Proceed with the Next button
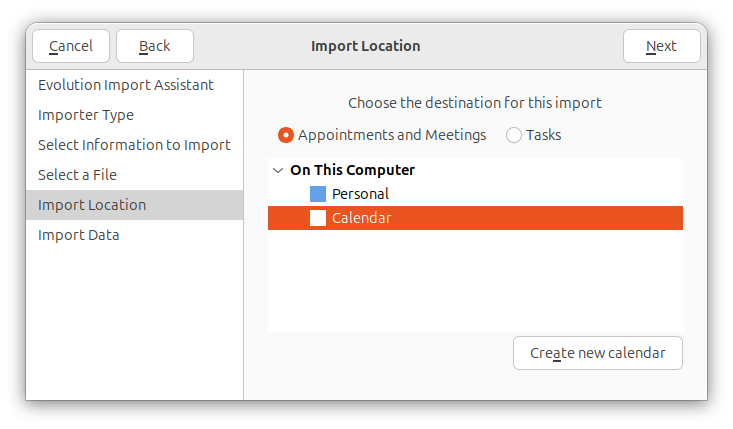 (x=661, y=46)
